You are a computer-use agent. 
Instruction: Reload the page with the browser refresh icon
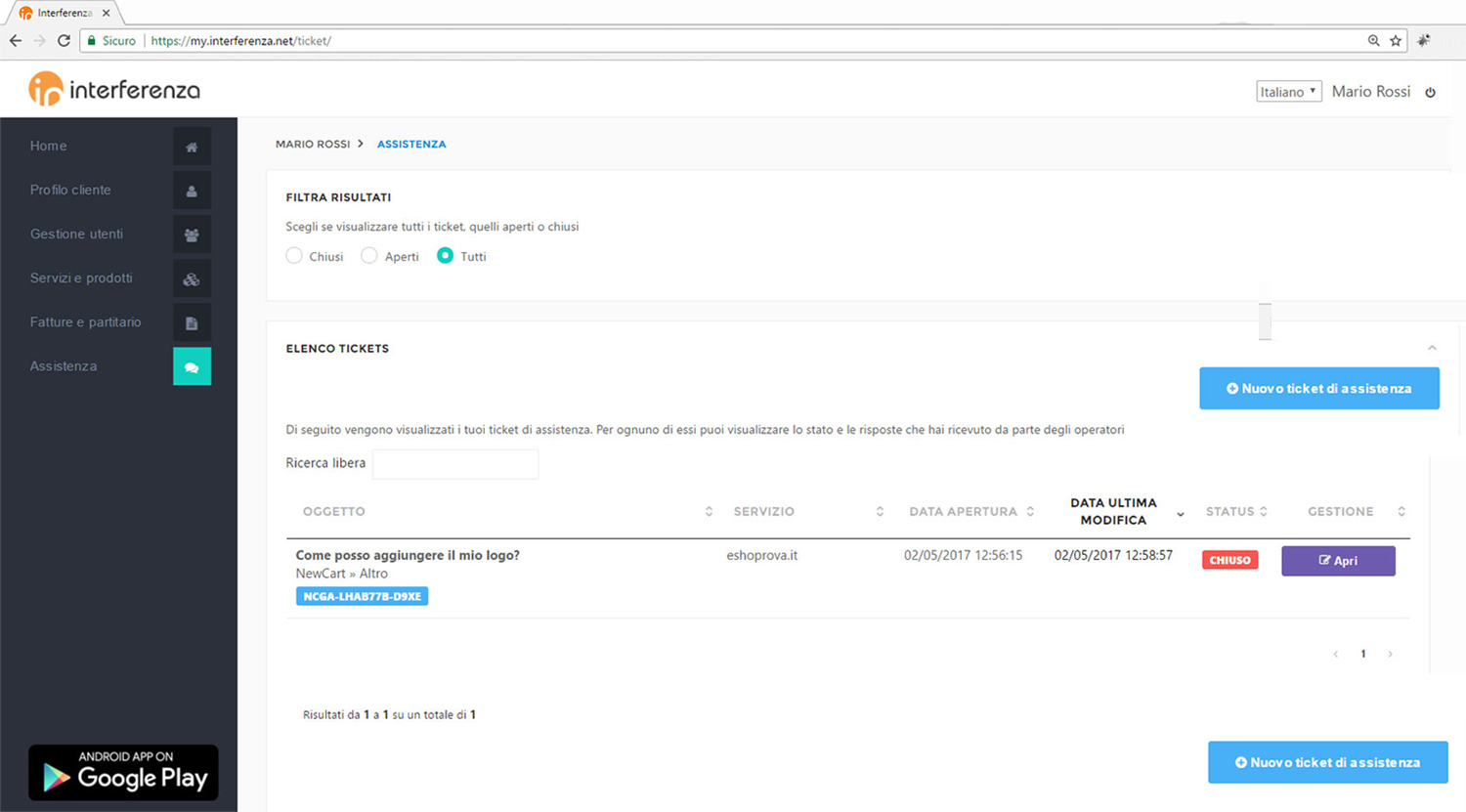(x=64, y=41)
